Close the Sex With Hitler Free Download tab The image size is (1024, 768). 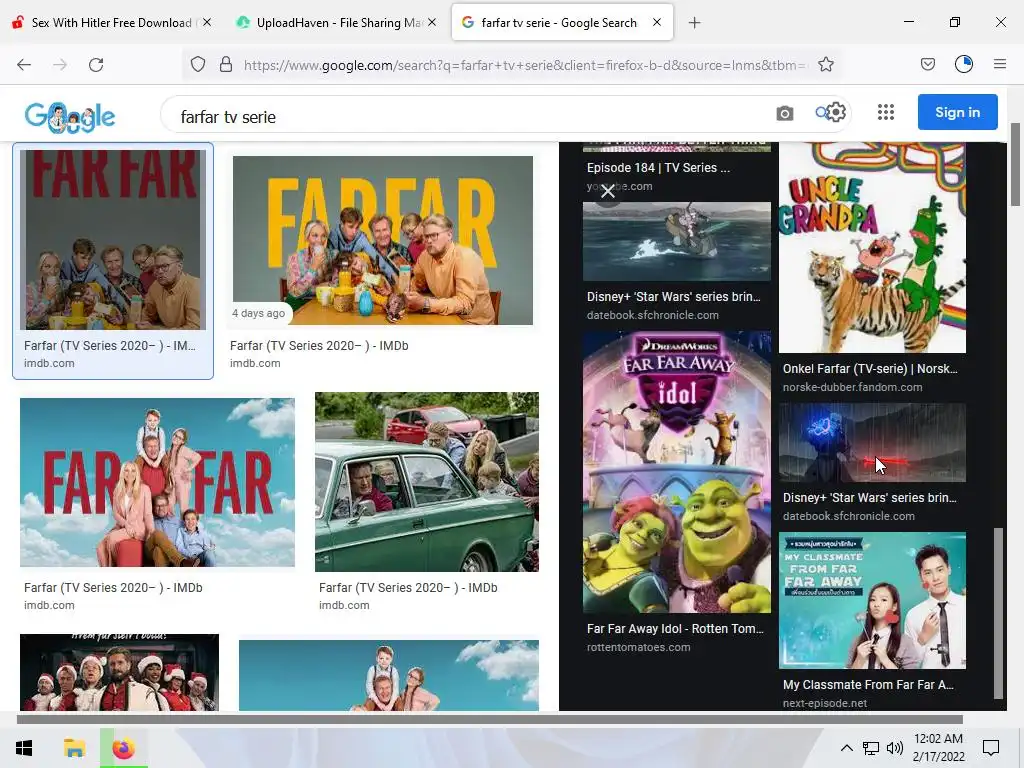[207, 23]
